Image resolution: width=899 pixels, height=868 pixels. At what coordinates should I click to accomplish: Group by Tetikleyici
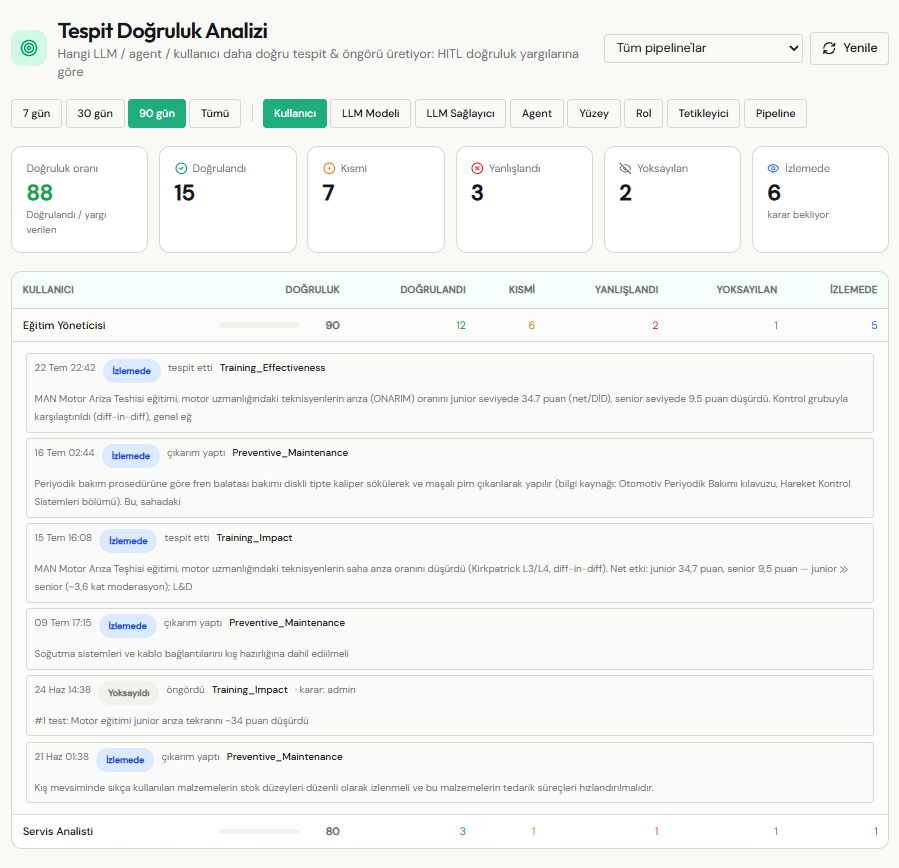[703, 114]
